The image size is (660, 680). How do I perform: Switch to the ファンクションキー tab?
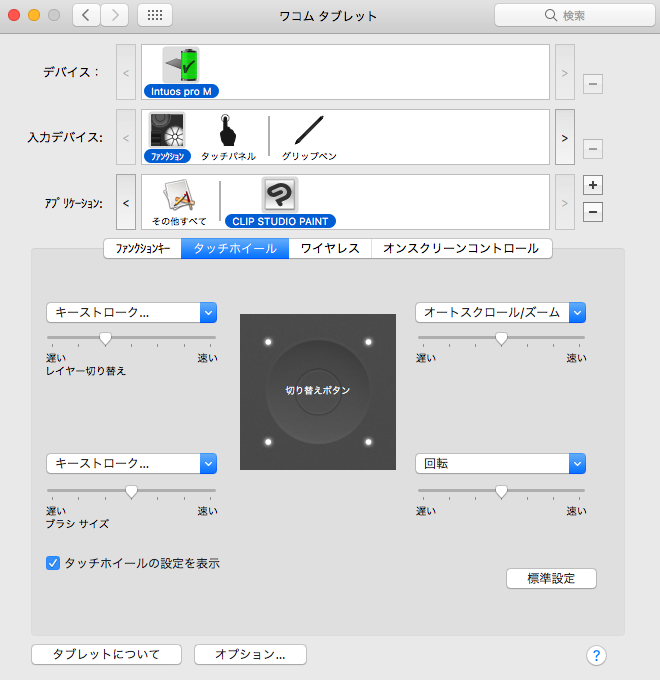pos(142,248)
